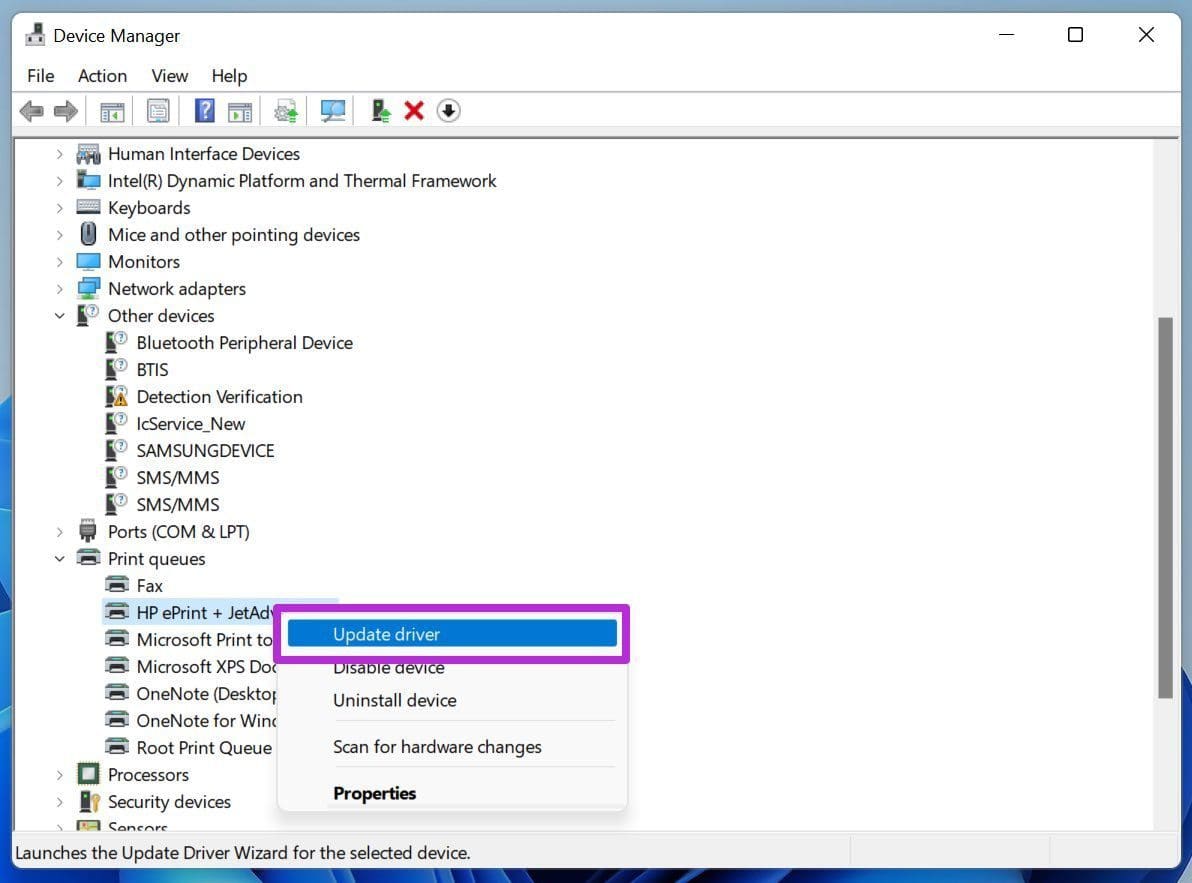Click the Update device driver toolbar icon
This screenshot has width=1192, height=883.
tap(287, 112)
